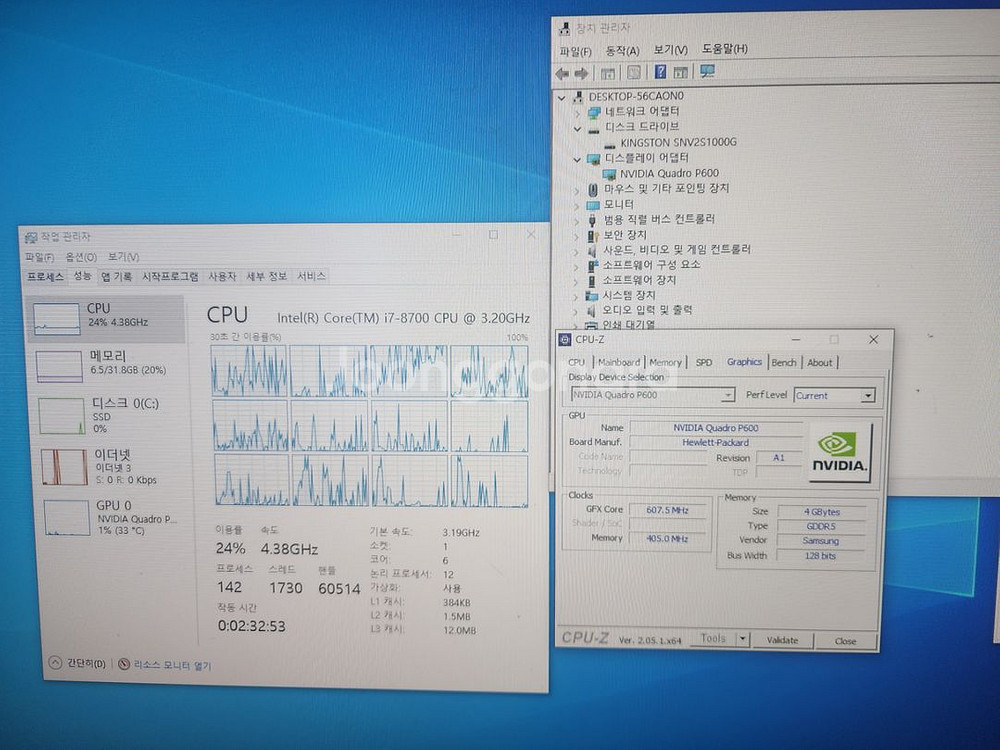Viewport: 1000px width, 750px height.
Task: Click the 시스템 장치 category icon
Action: coord(592,295)
